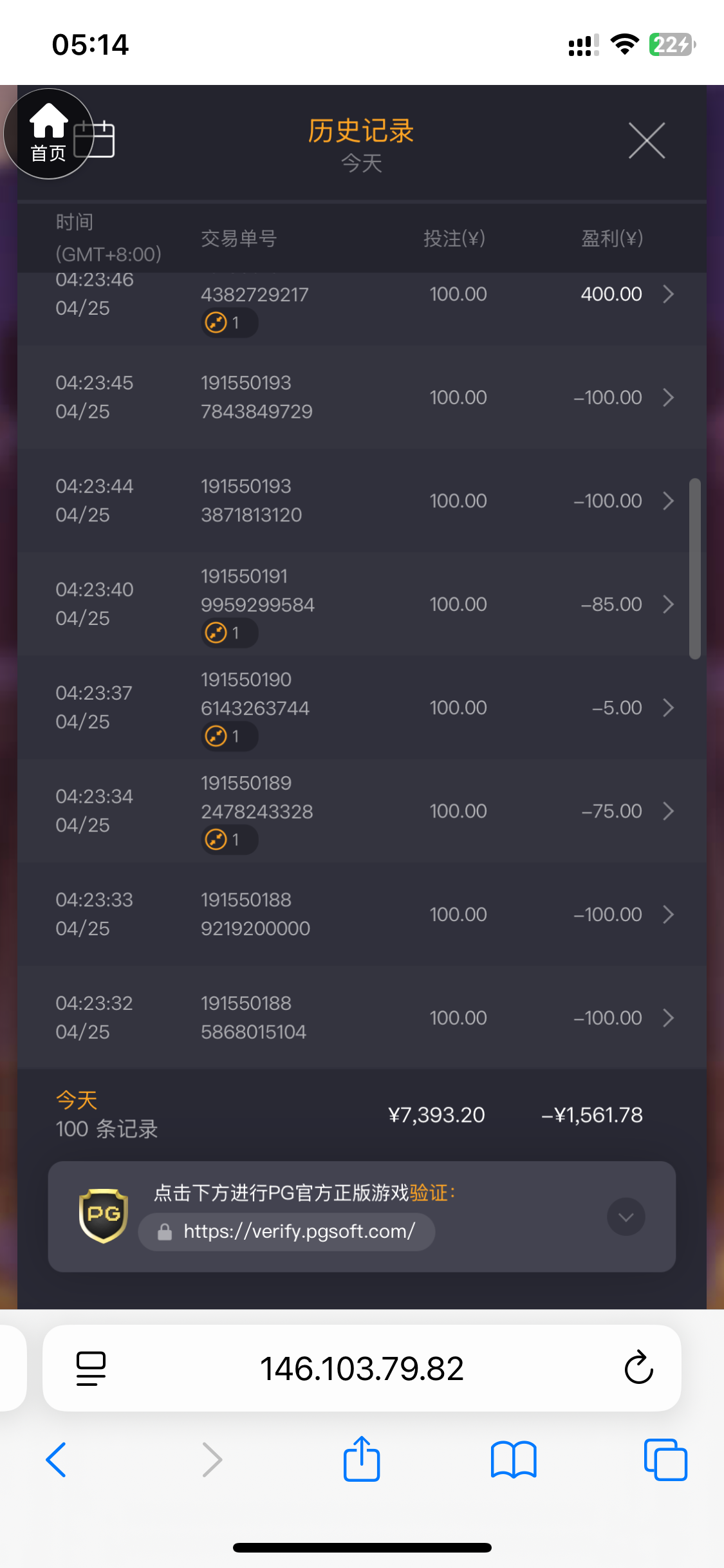Click the history list scrollbar
The height and width of the screenshot is (1568, 724).
tap(694, 569)
